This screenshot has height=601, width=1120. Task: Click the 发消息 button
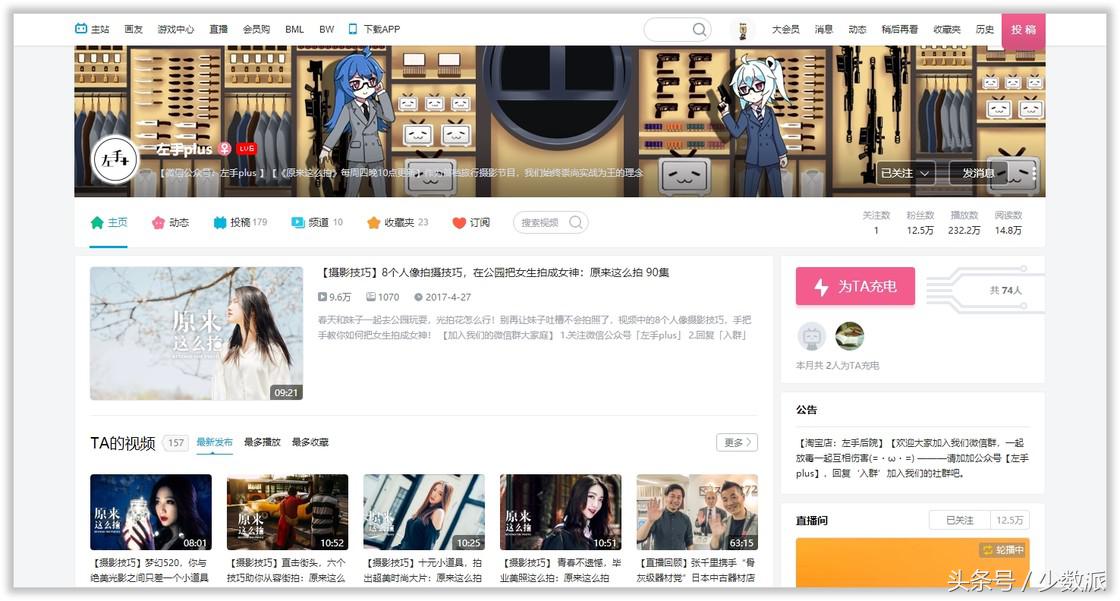(x=978, y=173)
